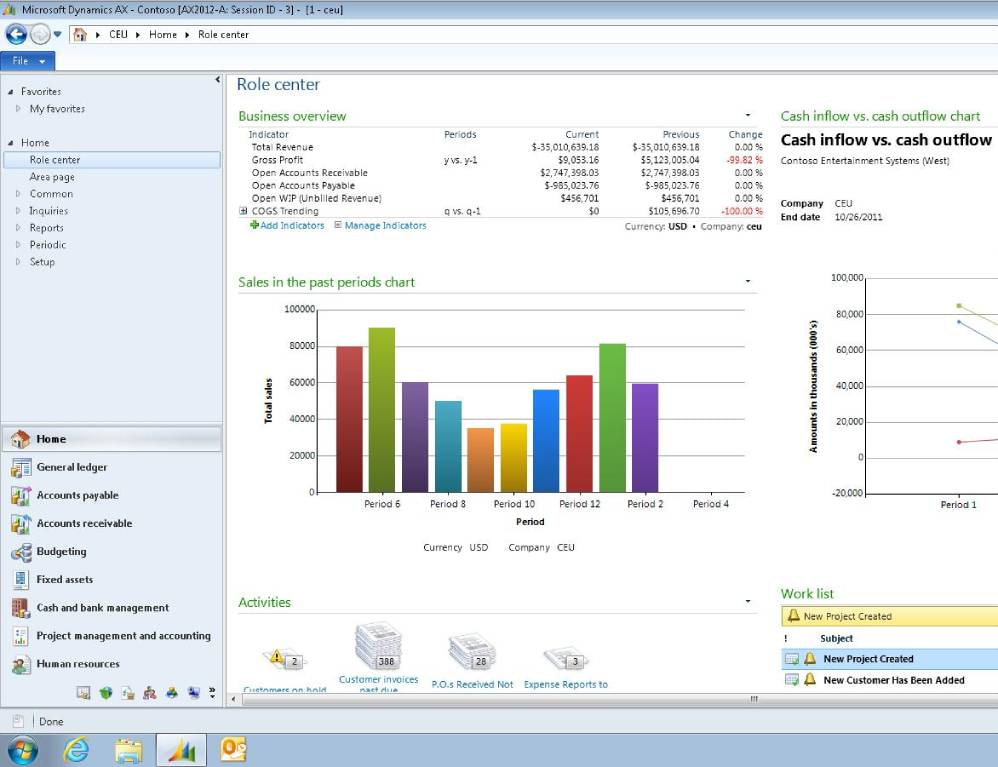998x767 pixels.
Task: Open the module overflow chevron menu
Action: (212, 692)
